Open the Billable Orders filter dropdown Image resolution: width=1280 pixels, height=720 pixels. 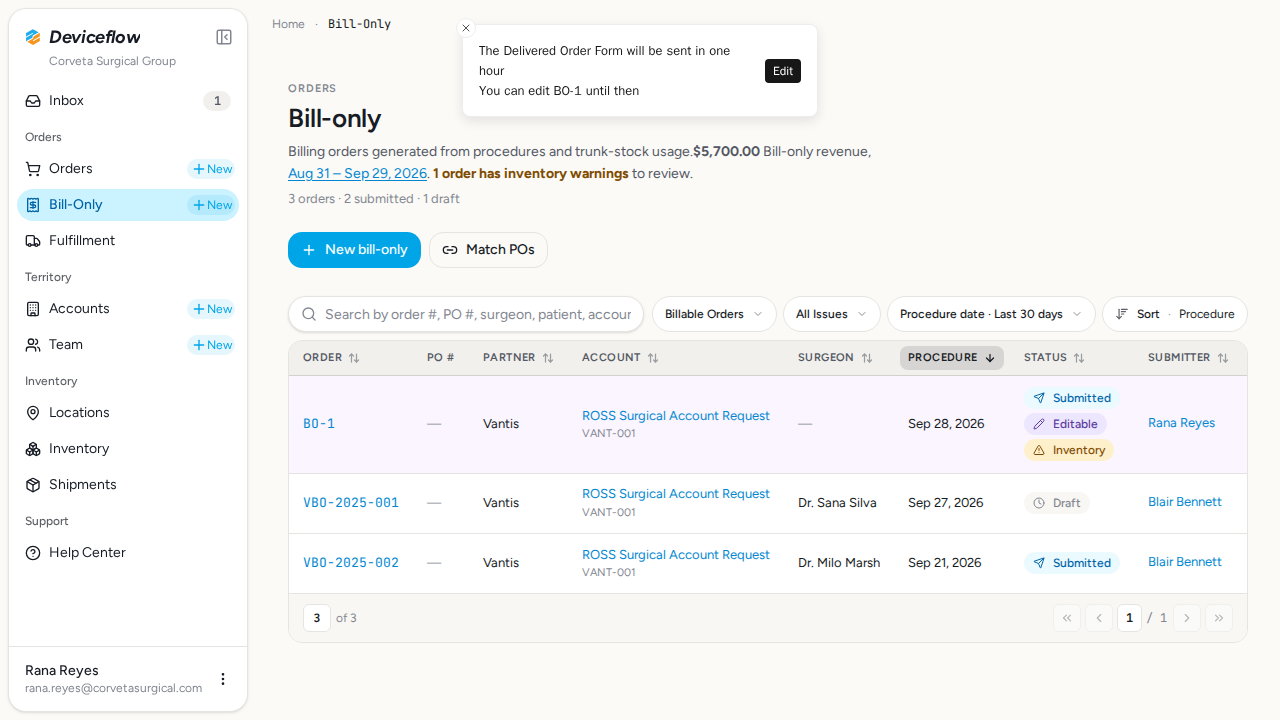coord(714,314)
